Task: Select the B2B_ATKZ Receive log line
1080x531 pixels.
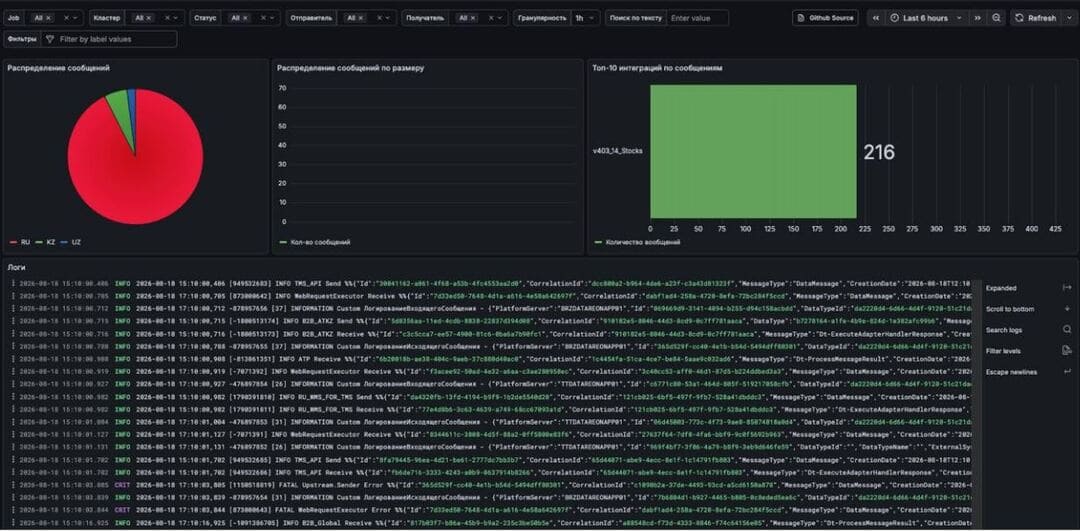Action: (x=490, y=334)
